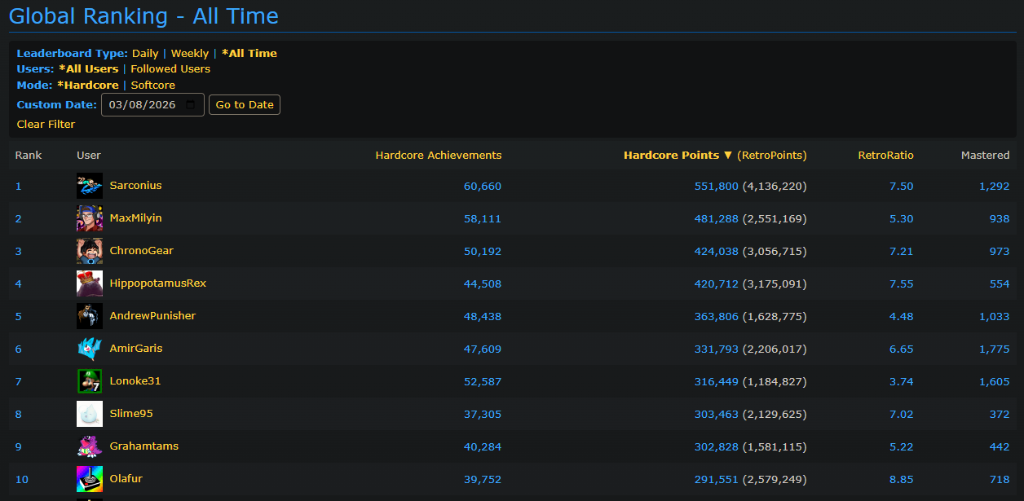Open MaxMilyin user avatar
This screenshot has width=1024, height=501.
pos(89,218)
